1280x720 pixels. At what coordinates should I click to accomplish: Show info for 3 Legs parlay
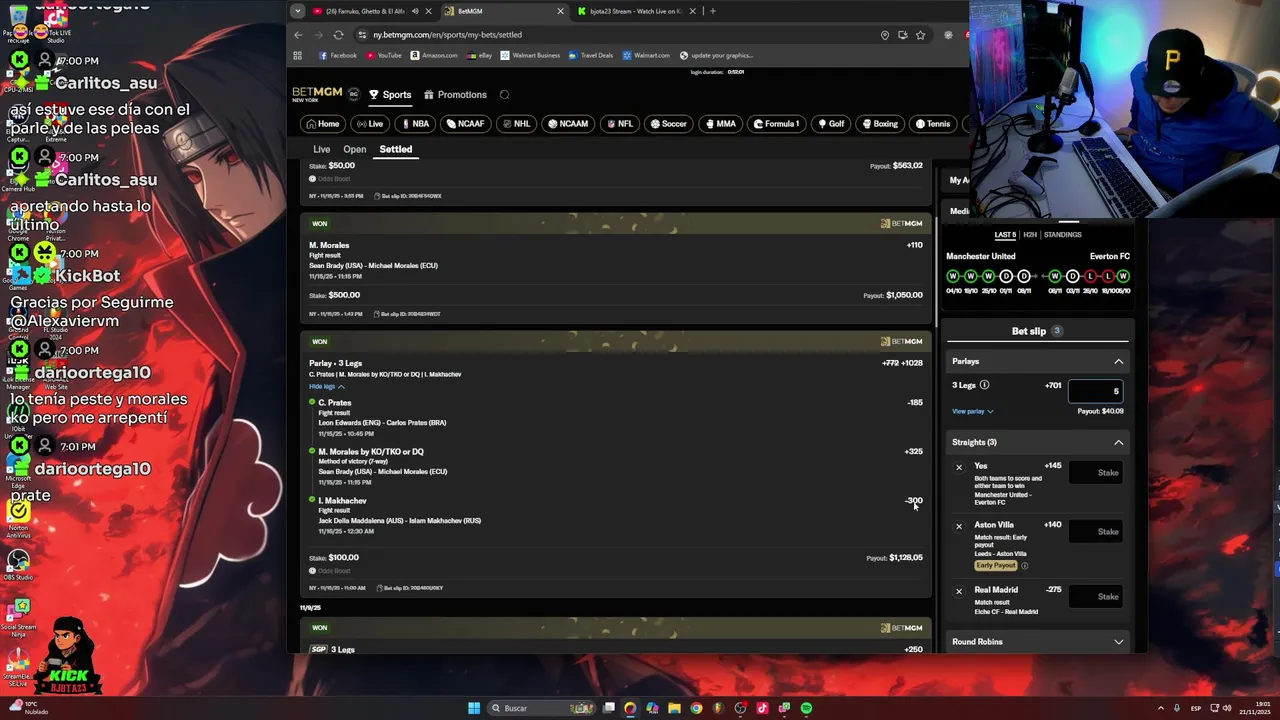point(984,385)
